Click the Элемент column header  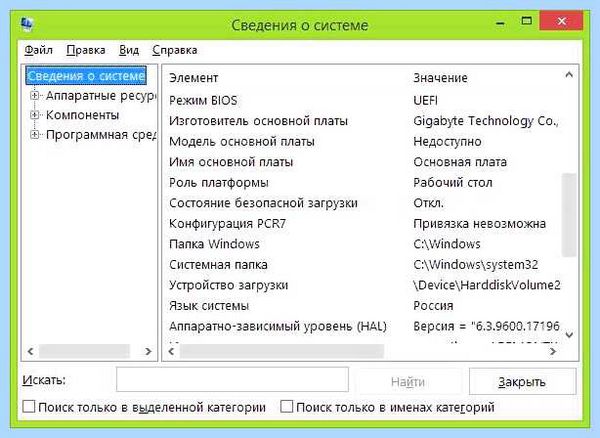194,78
